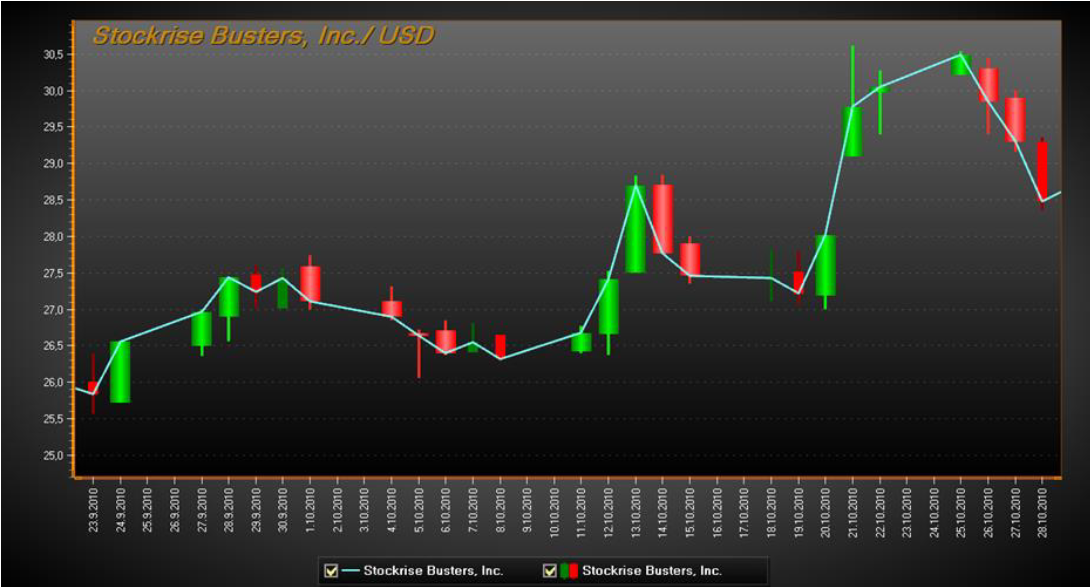Click the green candle on 13.10.2010
Screen dimensions: 1091x587
(x=635, y=228)
